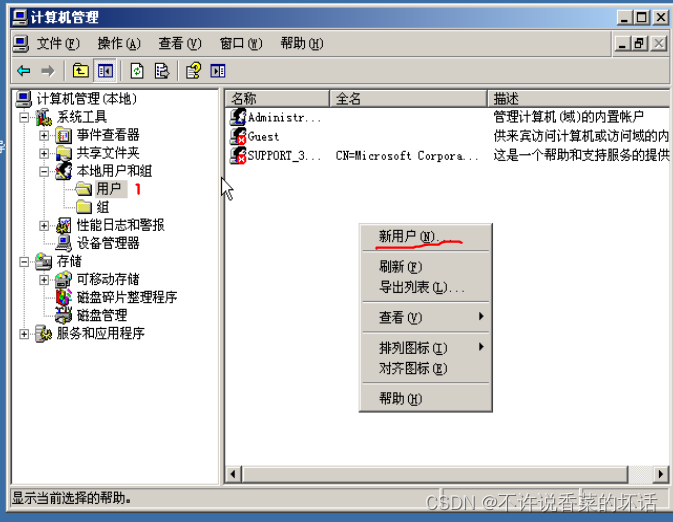Open the 排列图标(I) submenu
Screen dimensions: 673x522
(x=425, y=347)
